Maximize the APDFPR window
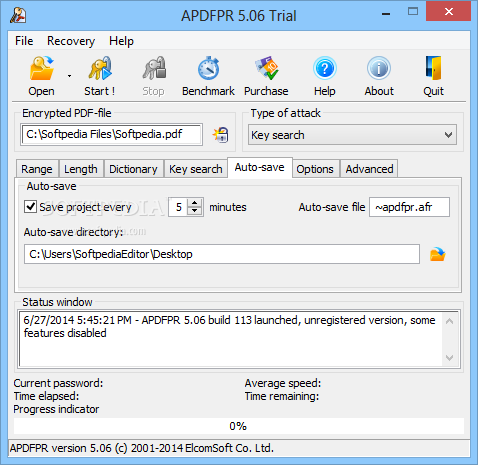 (x=413, y=12)
